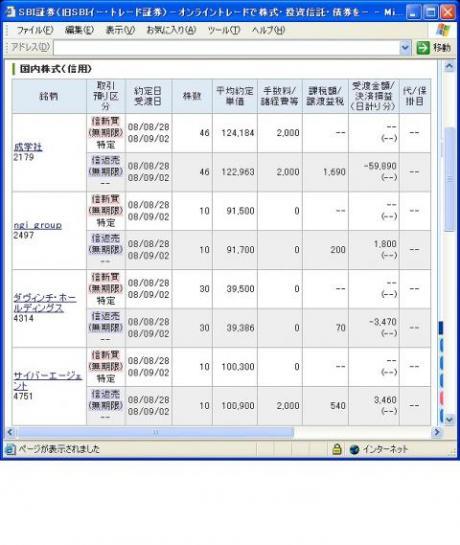
Task: Expand the address bar history dropdown
Action: coord(405,48)
